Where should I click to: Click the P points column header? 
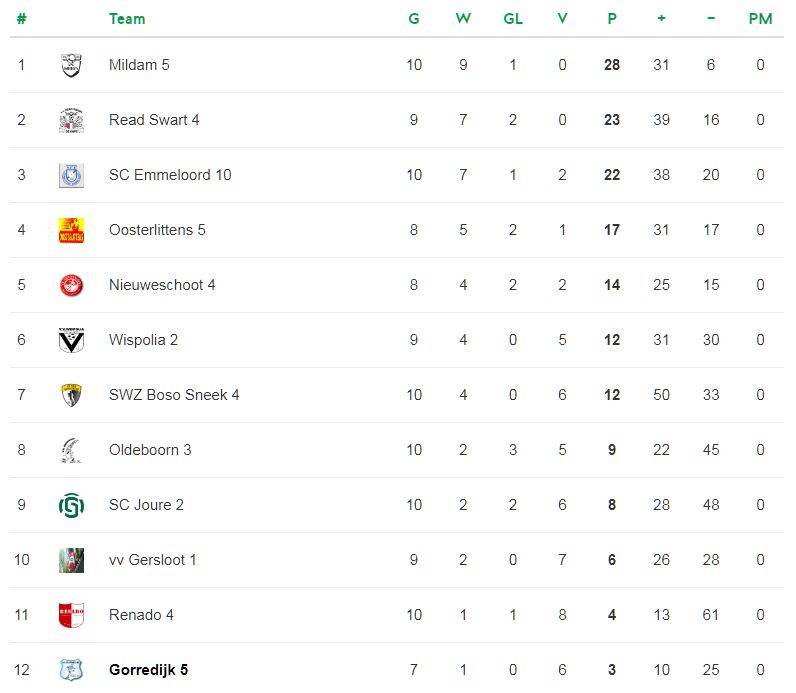pos(612,19)
